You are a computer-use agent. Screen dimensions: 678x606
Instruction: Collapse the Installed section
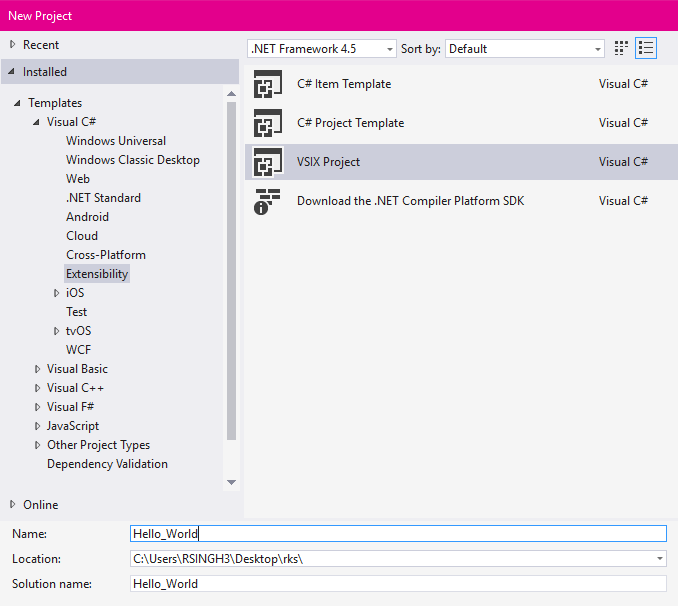tap(12, 71)
